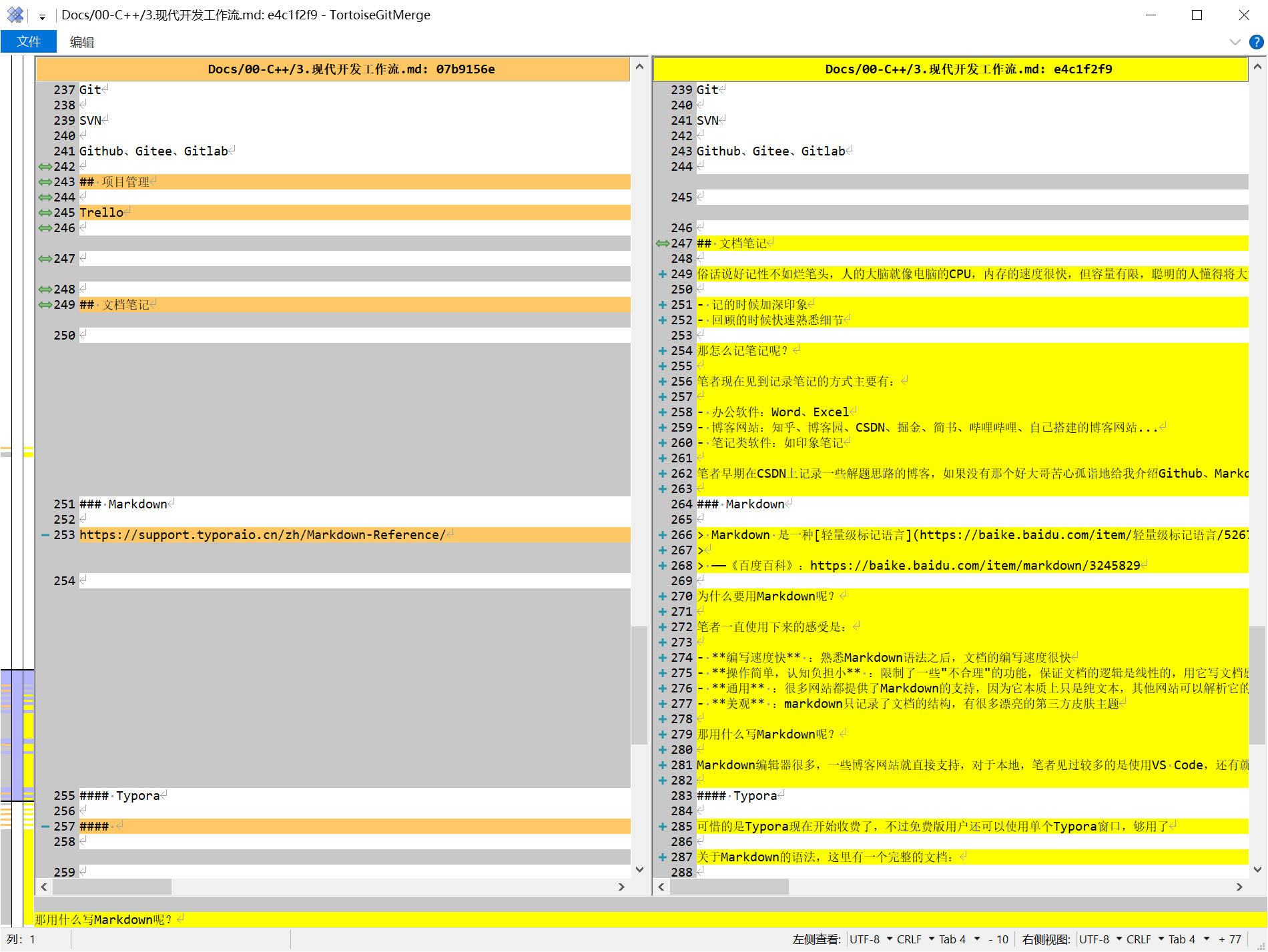The width and height of the screenshot is (1268, 952).
Task: Click the TortoiseGitMerge app icon in title bar
Action: pyautogui.click(x=15, y=15)
